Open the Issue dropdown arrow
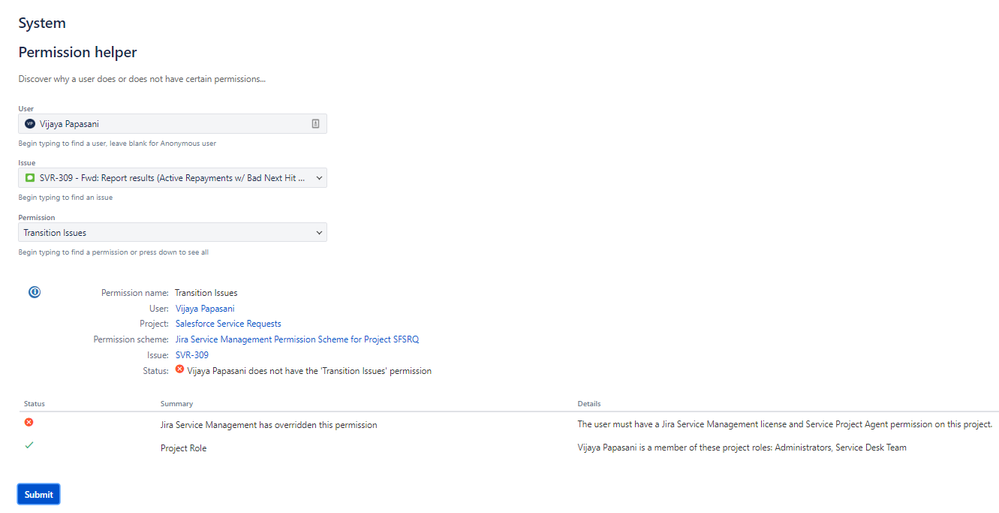999x513 pixels. coord(319,178)
